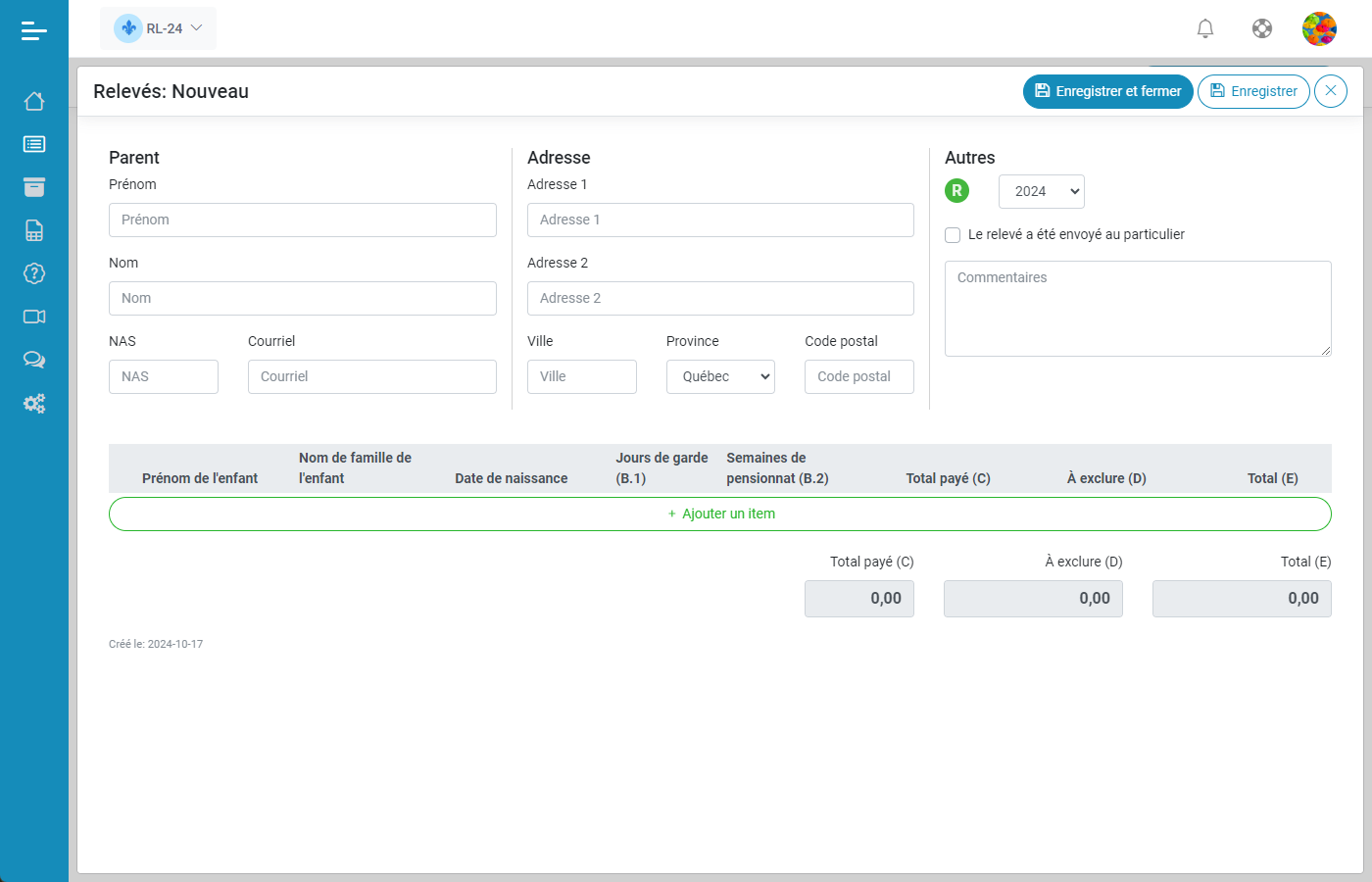Click 'Ajouter un item' to add row
The height and width of the screenshot is (882, 1372).
(720, 514)
